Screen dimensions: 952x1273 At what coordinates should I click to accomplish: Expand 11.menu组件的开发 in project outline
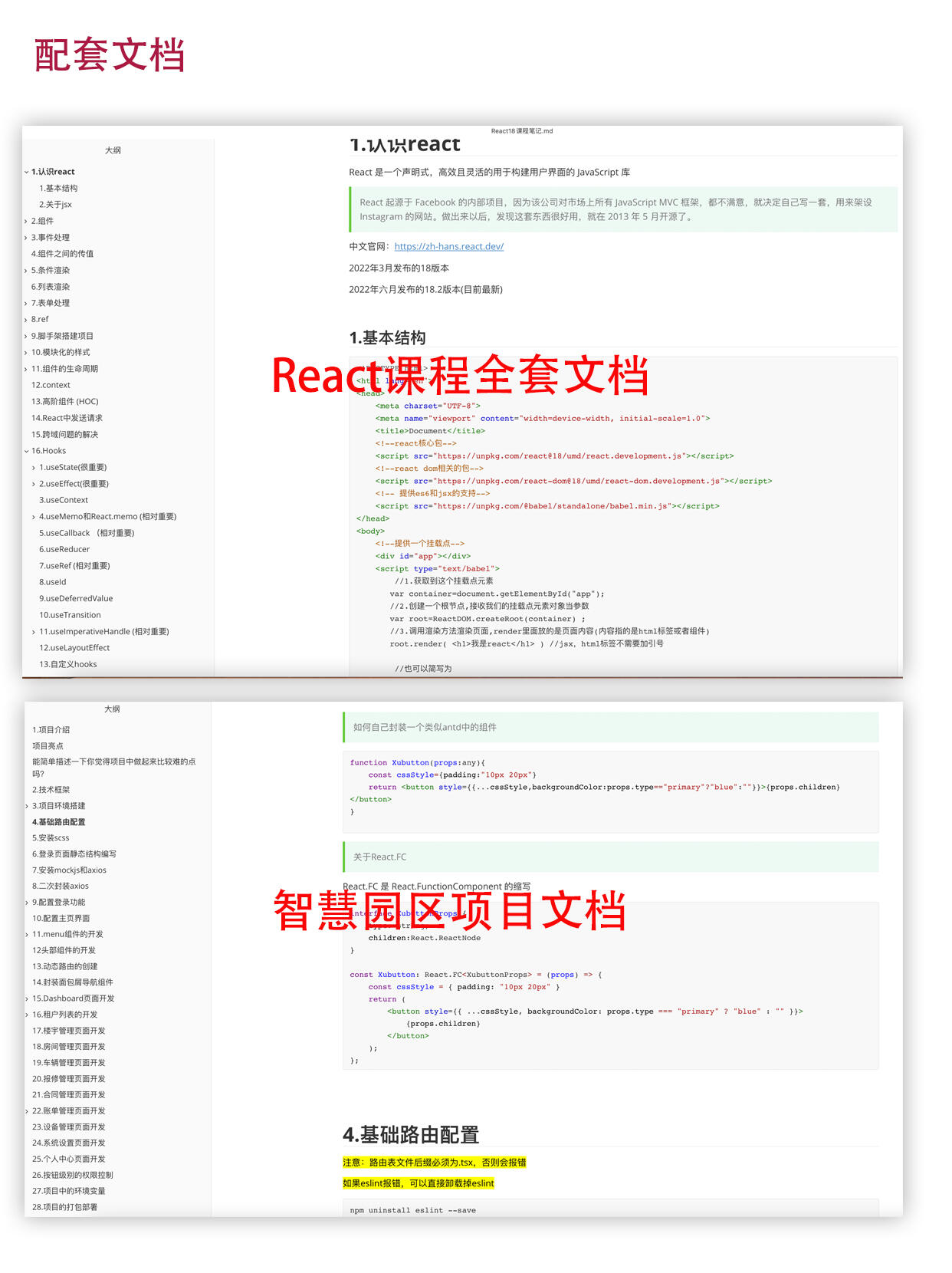[27, 935]
